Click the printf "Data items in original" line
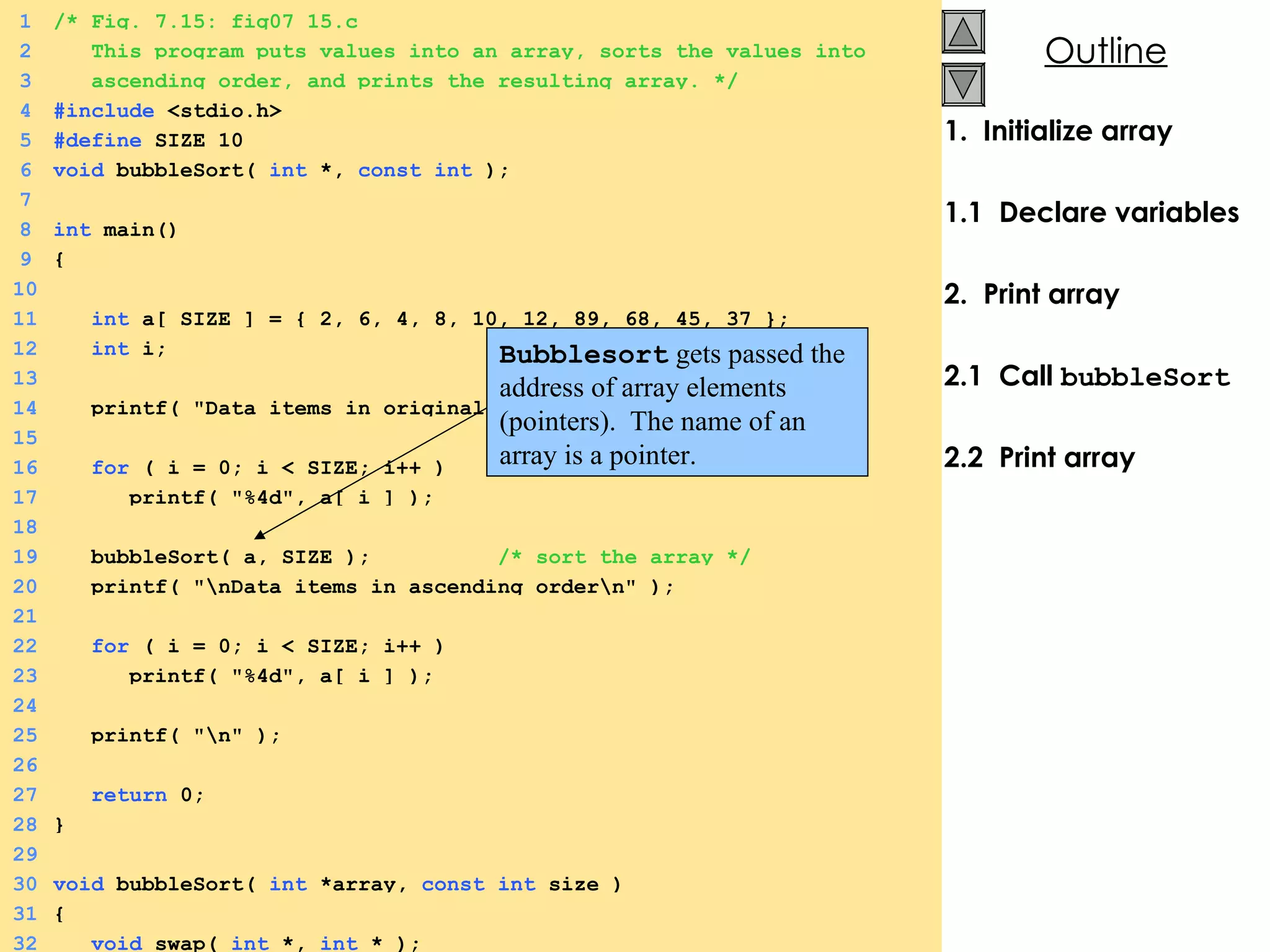Image resolution: width=1270 pixels, height=952 pixels. [288, 408]
